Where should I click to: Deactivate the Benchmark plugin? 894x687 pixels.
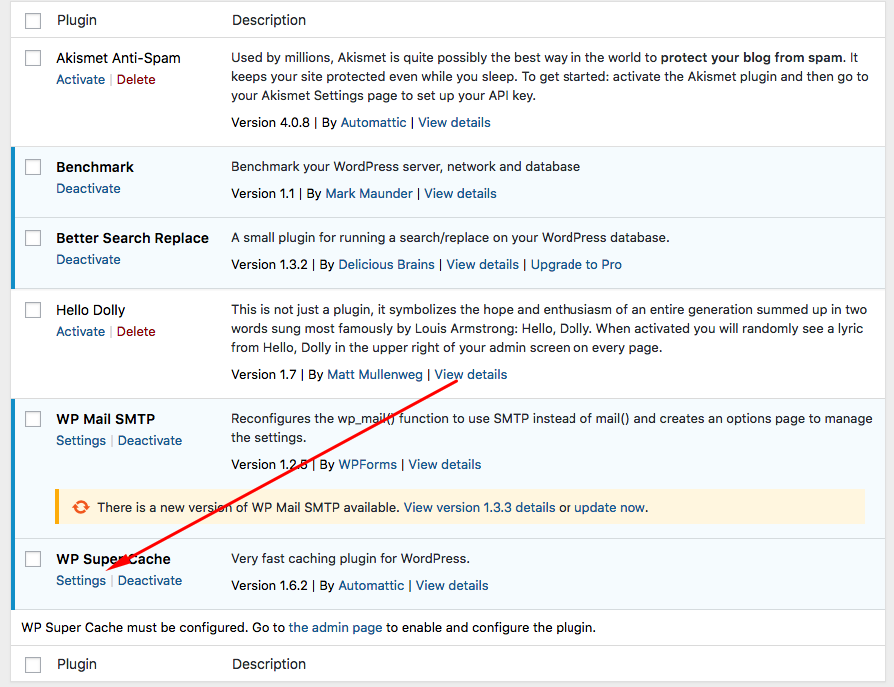pyautogui.click(x=88, y=189)
